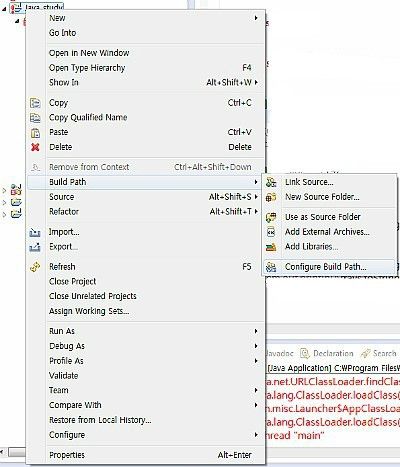
Task: Click the Declaration tab icon
Action: (x=305, y=353)
